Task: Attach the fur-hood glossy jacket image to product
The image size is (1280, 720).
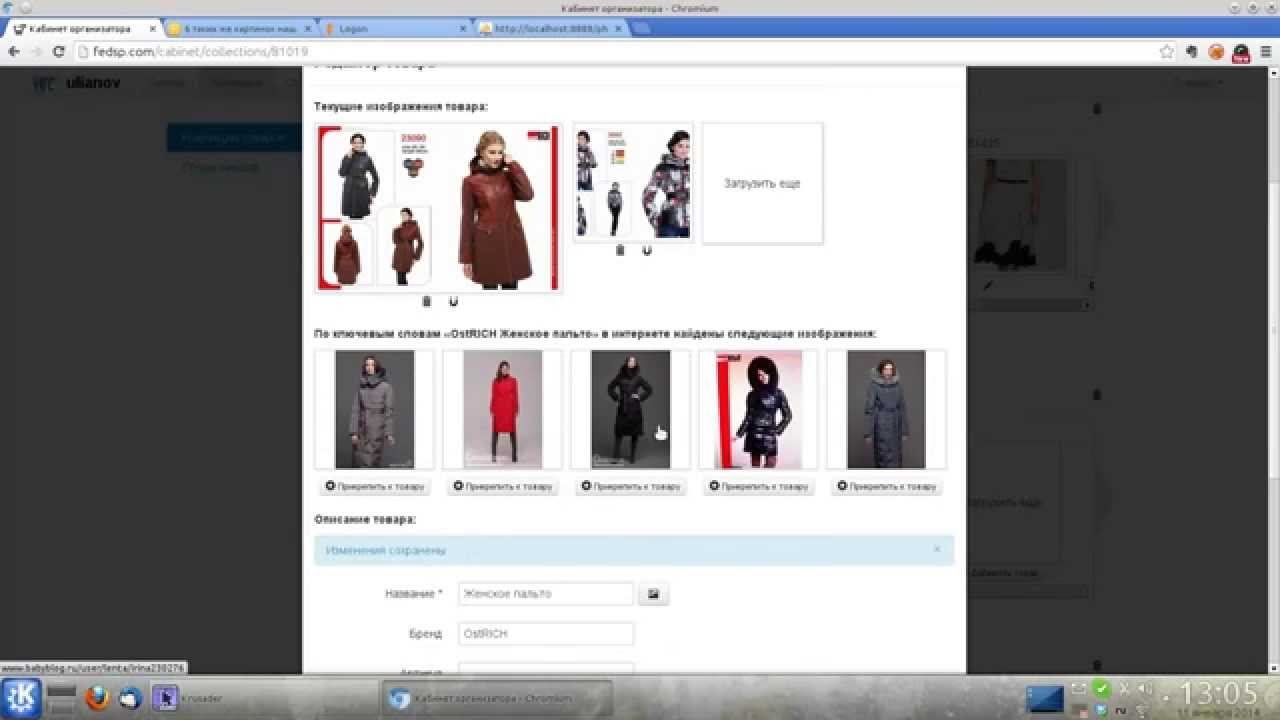Action: point(759,487)
